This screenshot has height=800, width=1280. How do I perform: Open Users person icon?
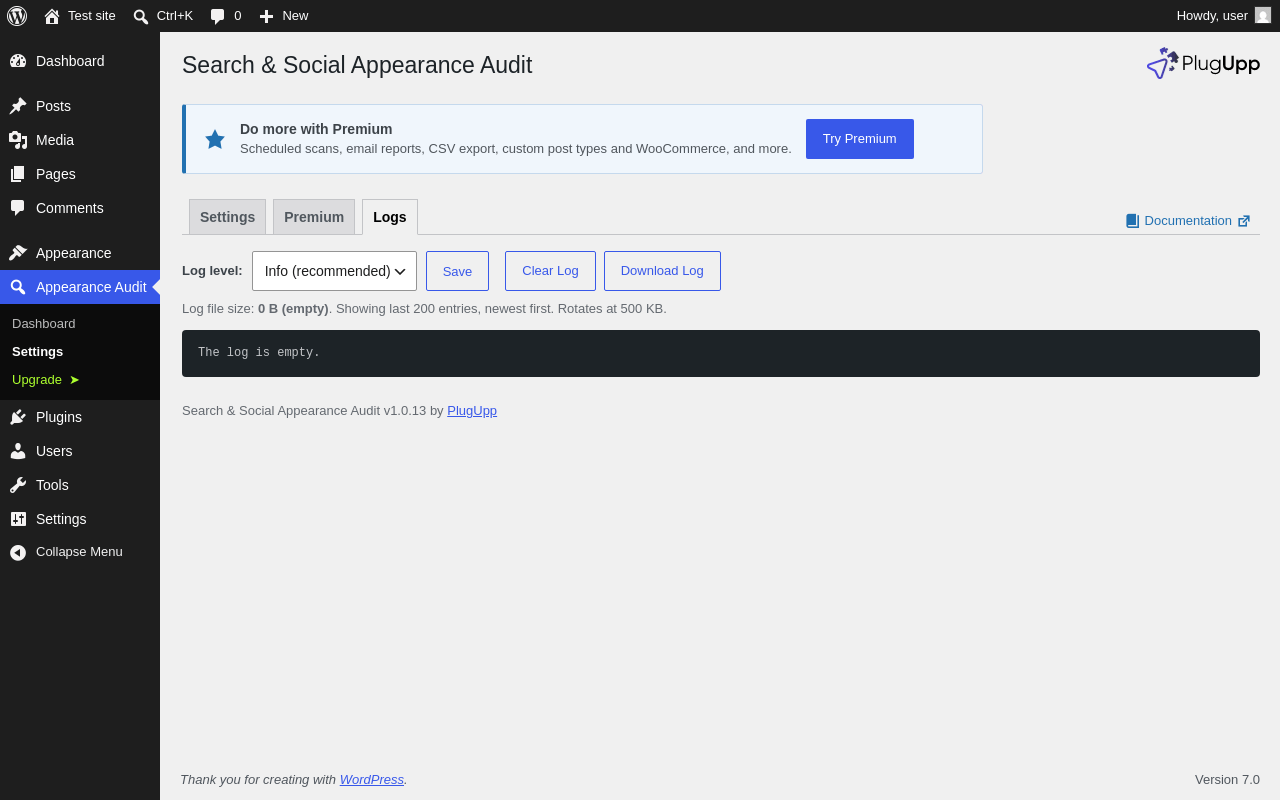click(18, 451)
